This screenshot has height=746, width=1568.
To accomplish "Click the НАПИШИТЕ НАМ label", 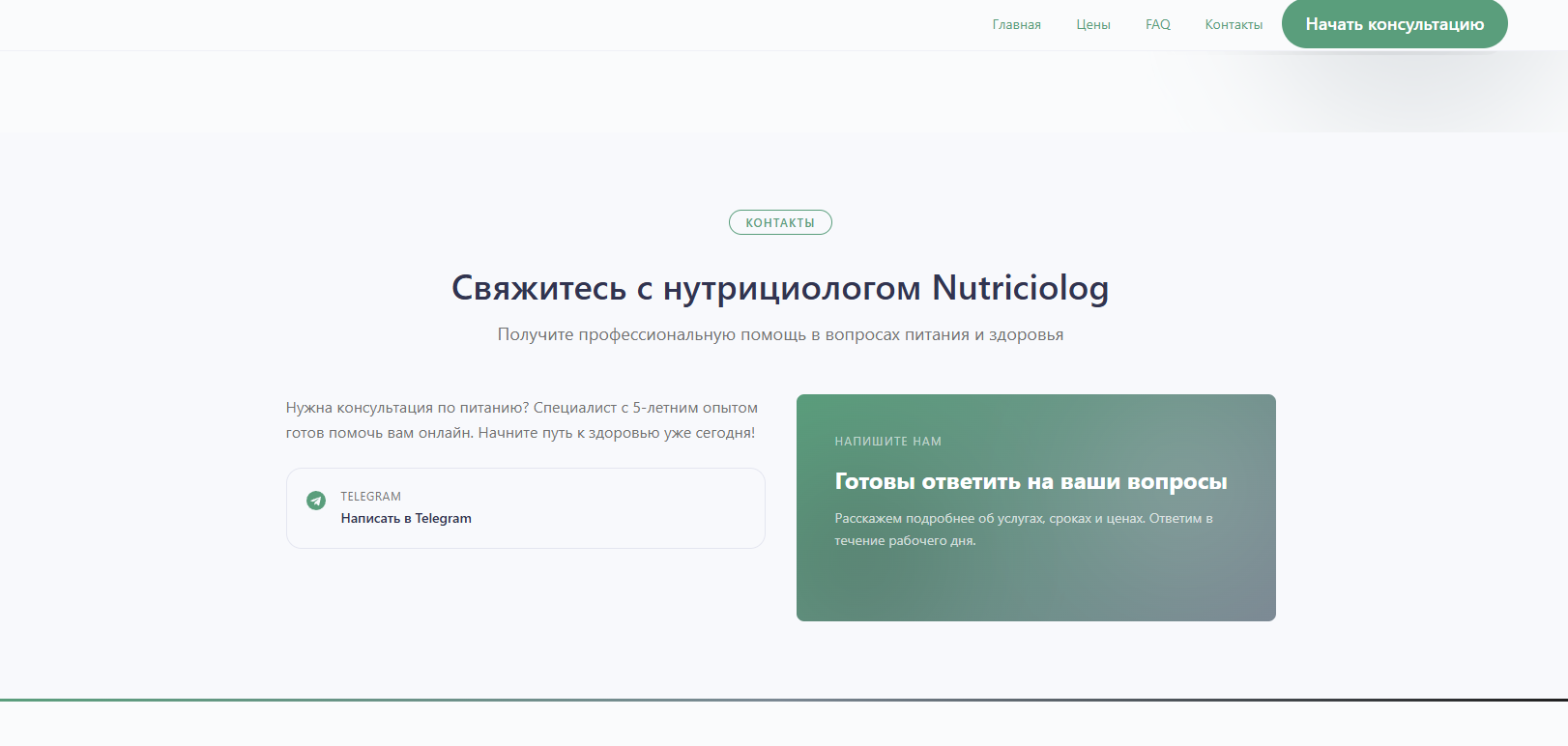I will click(887, 442).
